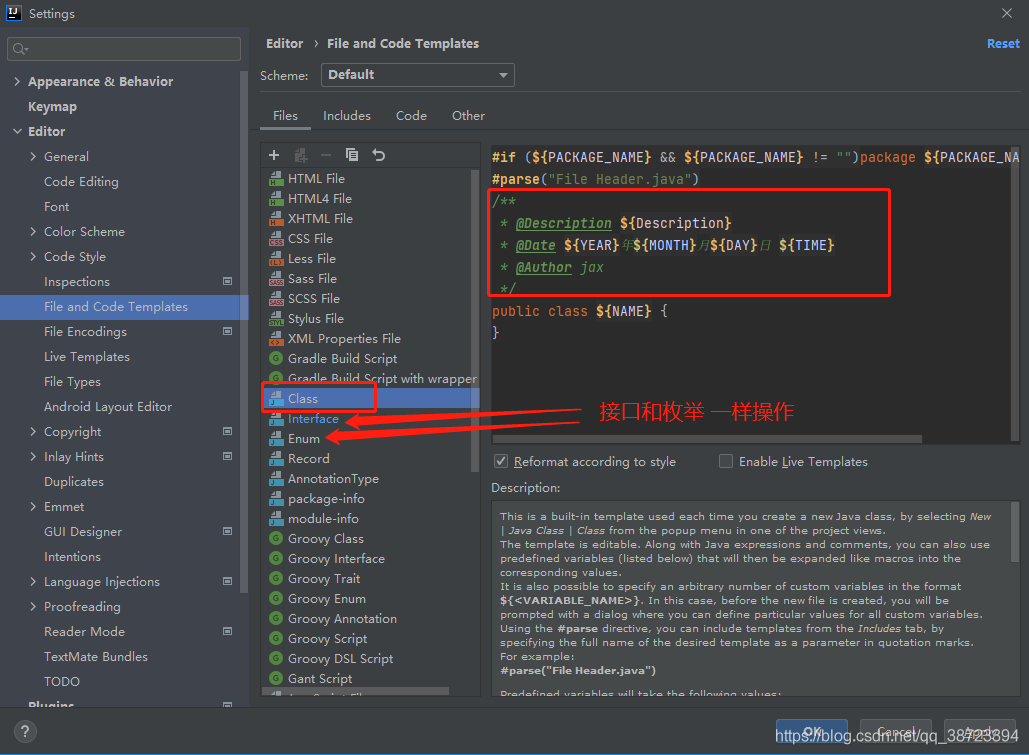Open the Intentions settings page
This screenshot has height=755, width=1029.
coord(72,556)
